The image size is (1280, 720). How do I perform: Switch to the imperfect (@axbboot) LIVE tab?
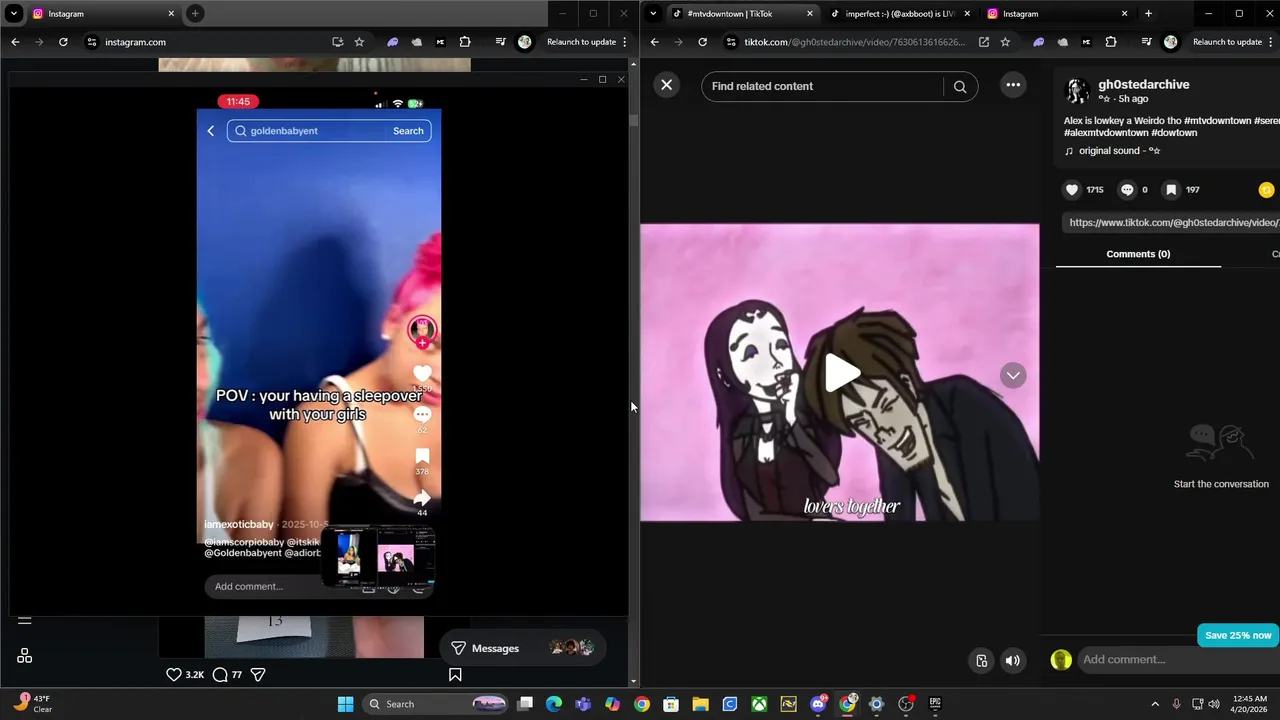click(x=900, y=14)
